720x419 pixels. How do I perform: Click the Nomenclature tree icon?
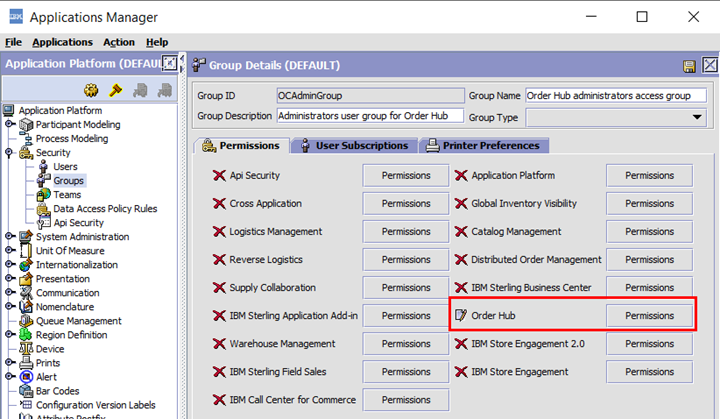point(26,306)
